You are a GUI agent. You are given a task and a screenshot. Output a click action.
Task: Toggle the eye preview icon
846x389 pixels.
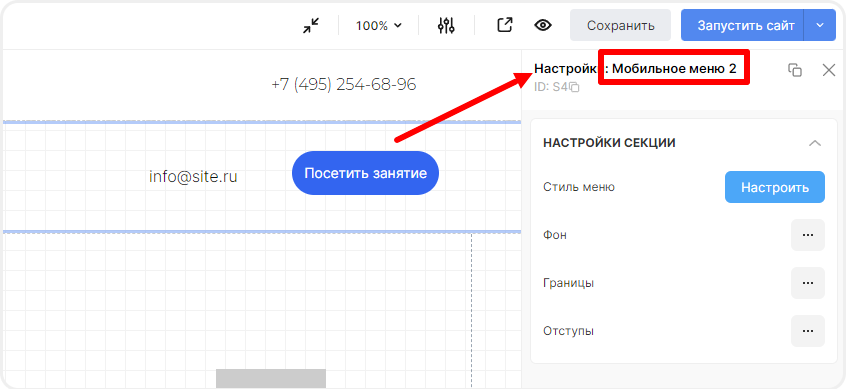(543, 25)
